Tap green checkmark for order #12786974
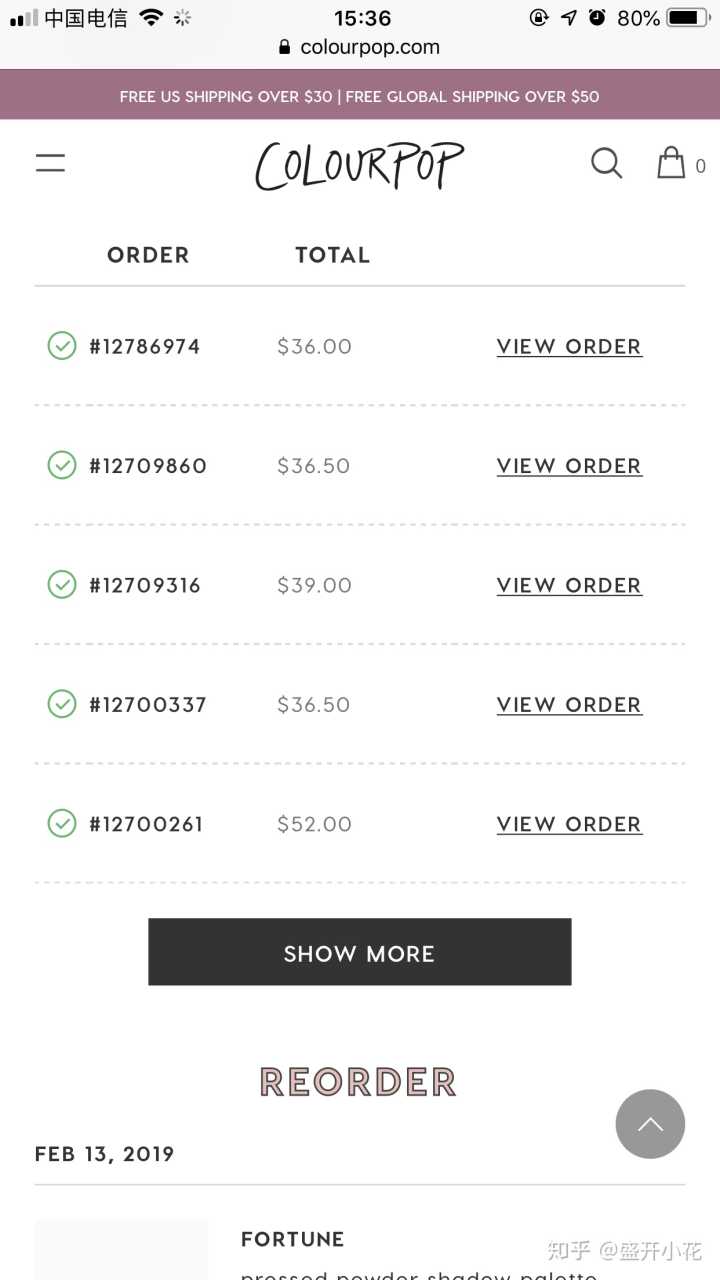720x1280 pixels. (x=62, y=346)
